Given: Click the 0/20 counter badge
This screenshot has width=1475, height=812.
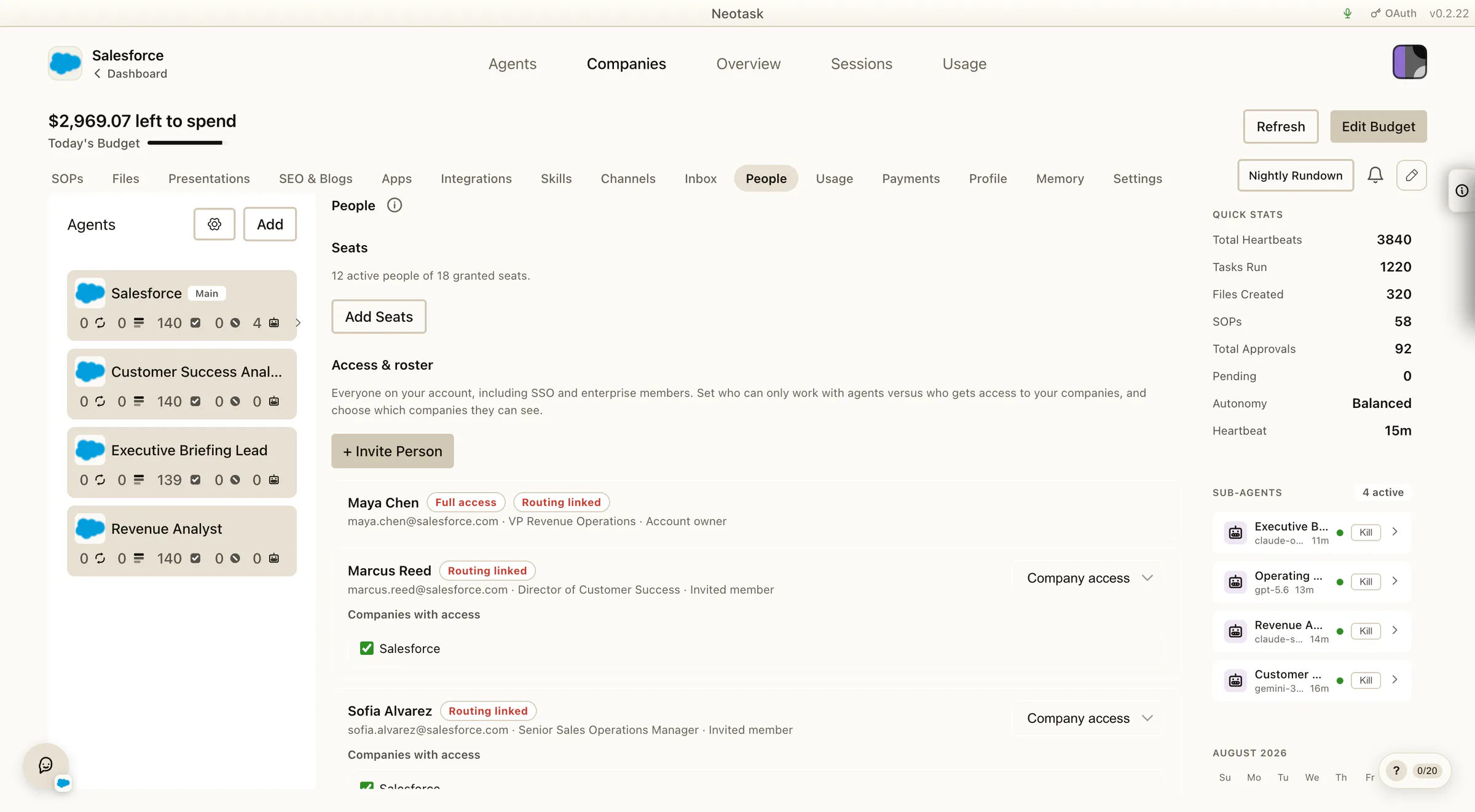Looking at the screenshot, I should click(x=1427, y=771).
